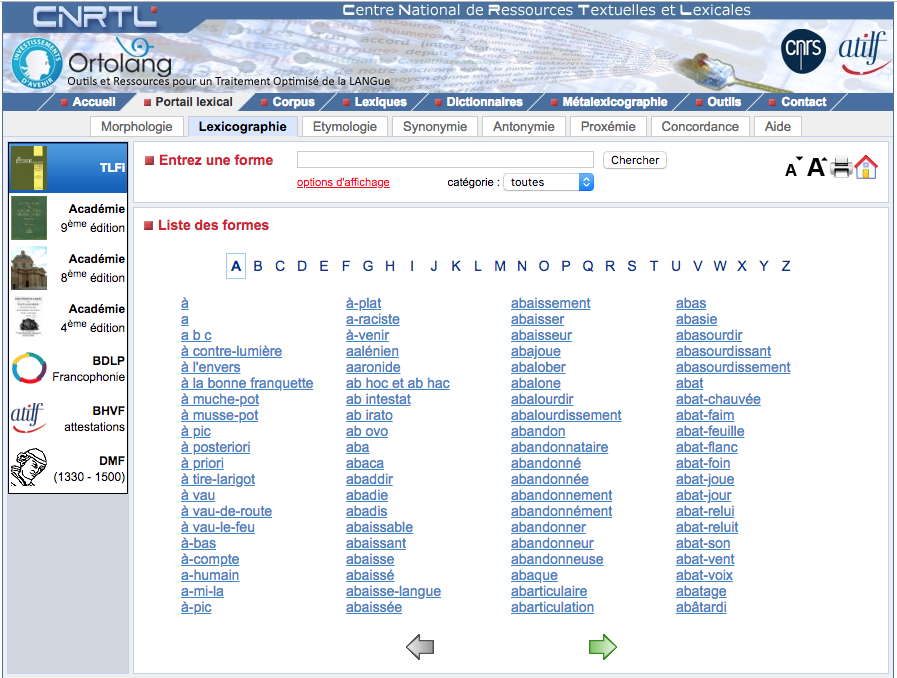This screenshot has height=678, width=897.
Task: Open the entry 'abaisse-langue'
Action: click(x=394, y=591)
